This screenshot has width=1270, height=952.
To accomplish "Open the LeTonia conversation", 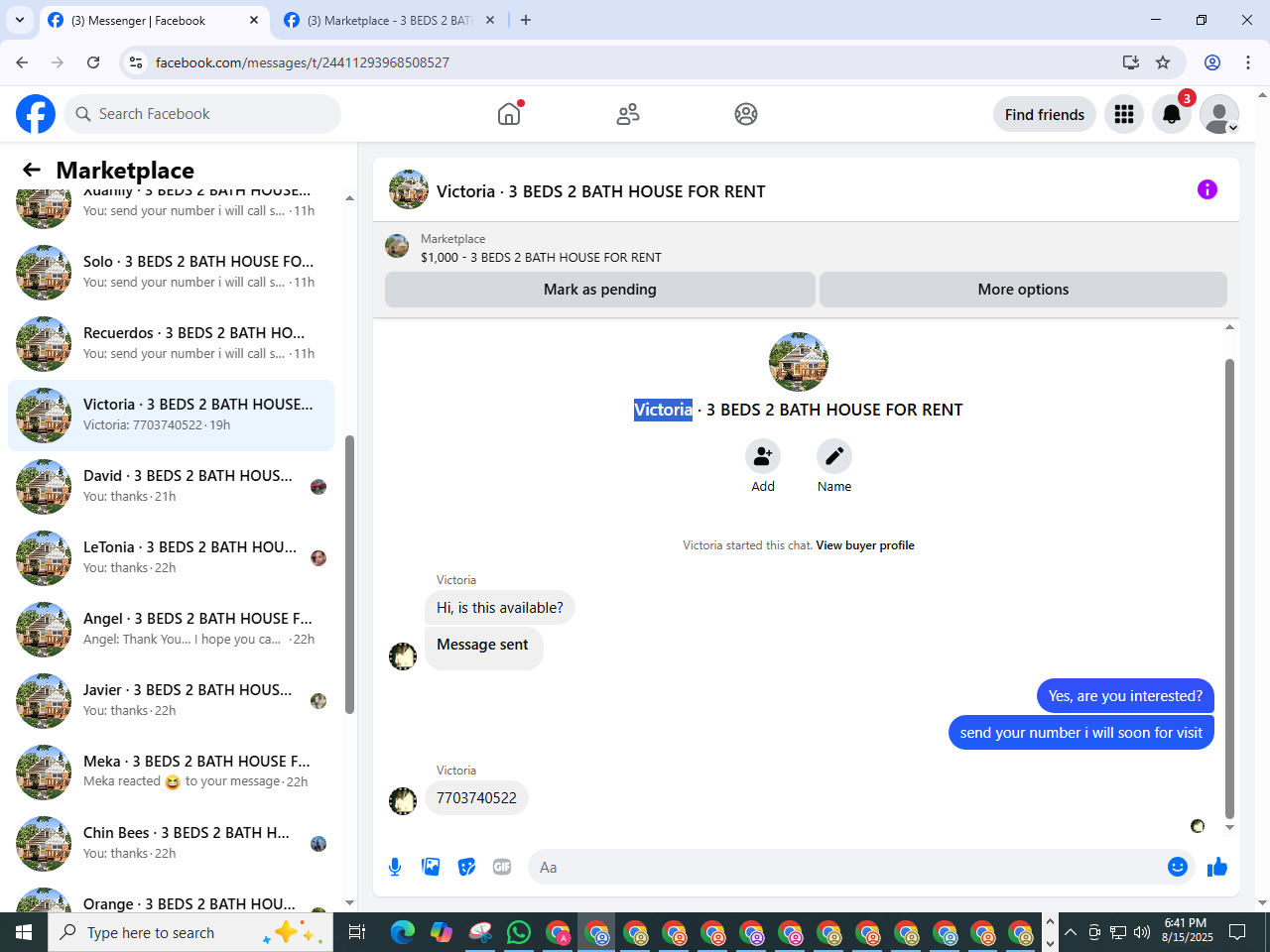I will [171, 557].
